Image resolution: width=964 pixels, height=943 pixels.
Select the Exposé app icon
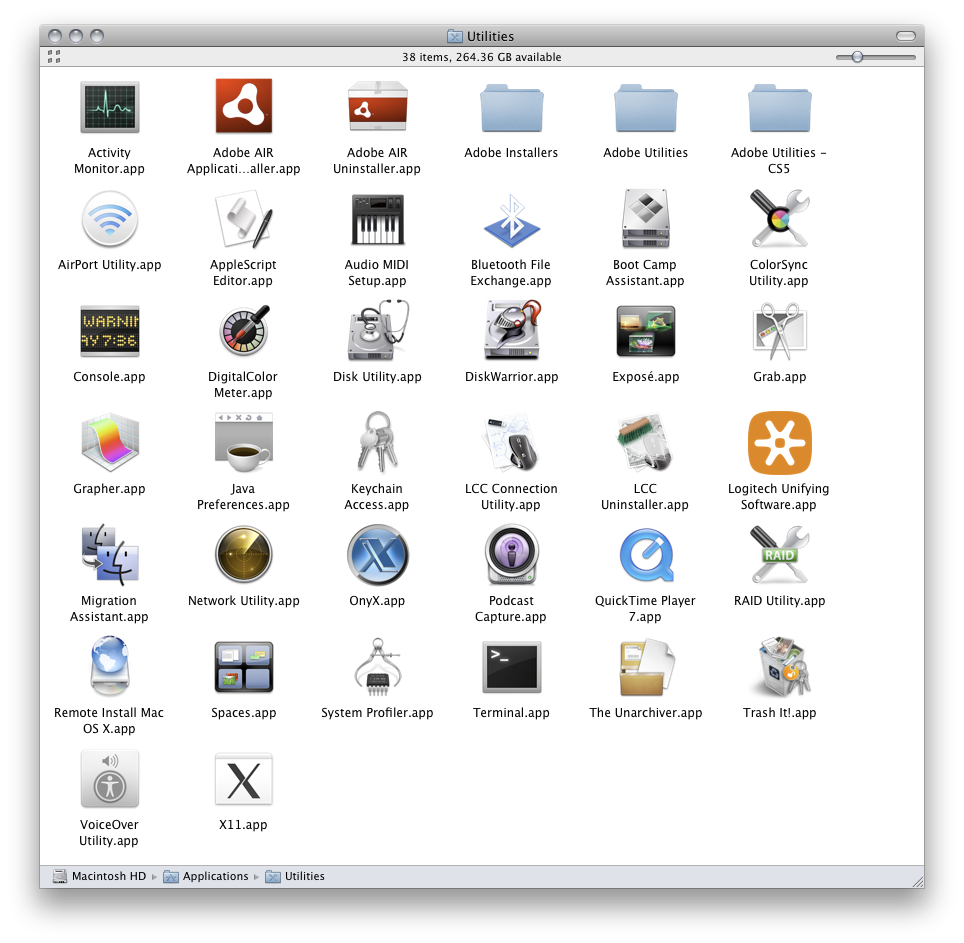coord(646,331)
